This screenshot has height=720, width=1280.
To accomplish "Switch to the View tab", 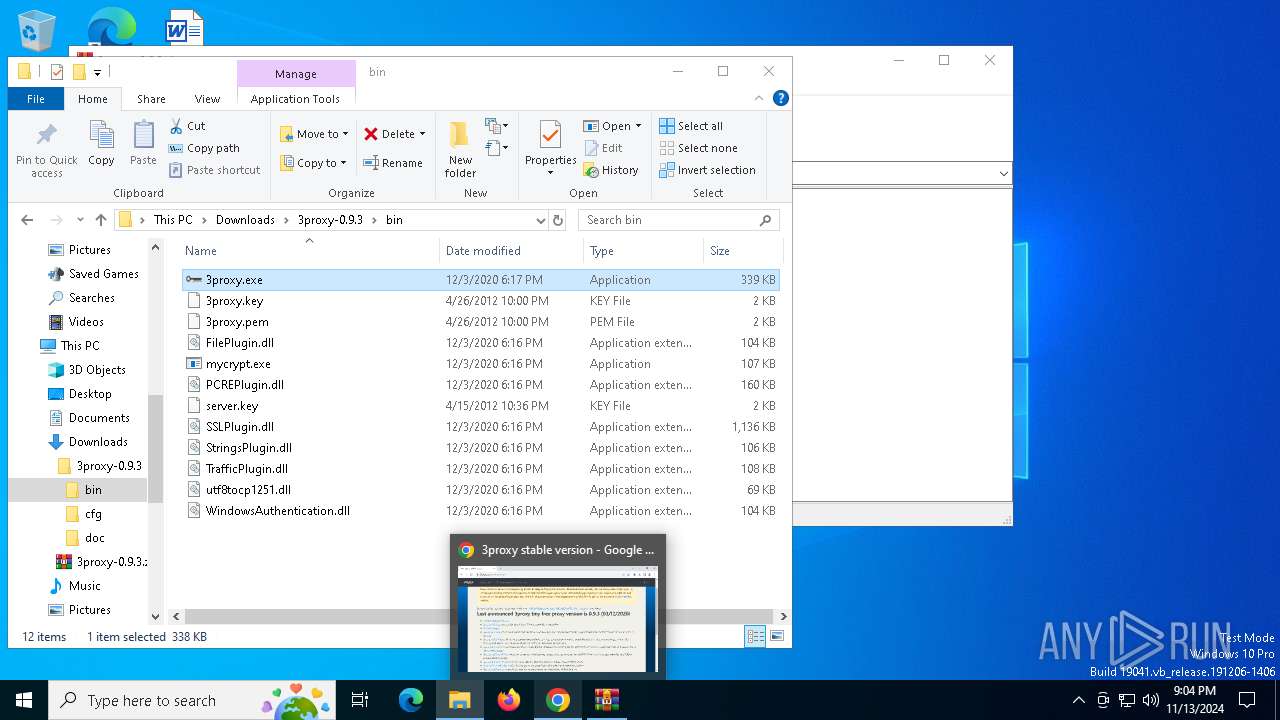I will click(207, 99).
